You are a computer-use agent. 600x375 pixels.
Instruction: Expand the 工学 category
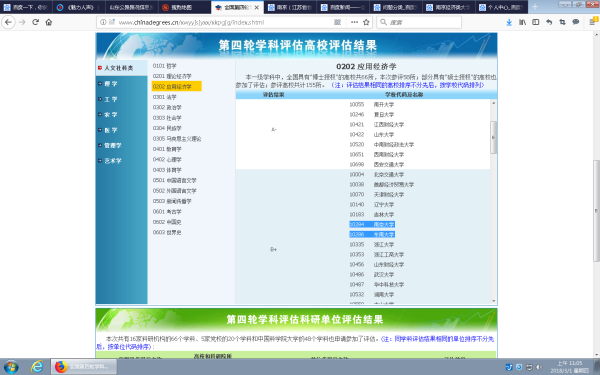click(x=111, y=99)
